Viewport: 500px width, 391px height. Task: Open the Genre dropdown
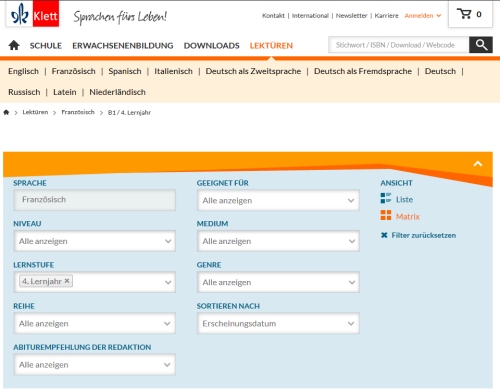[278, 282]
